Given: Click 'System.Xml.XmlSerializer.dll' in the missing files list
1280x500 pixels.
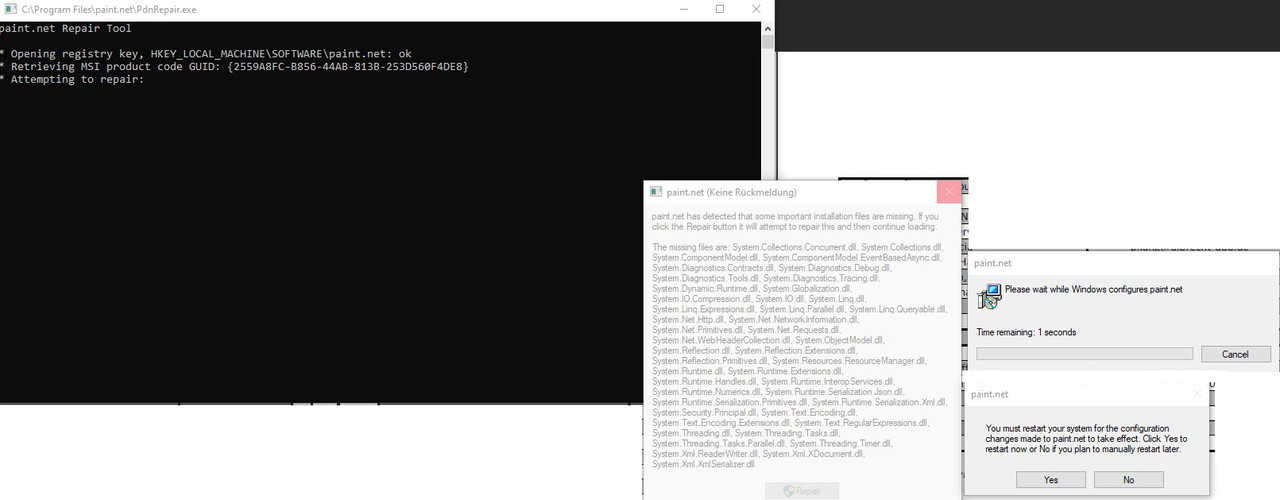Looking at the screenshot, I should [x=703, y=464].
